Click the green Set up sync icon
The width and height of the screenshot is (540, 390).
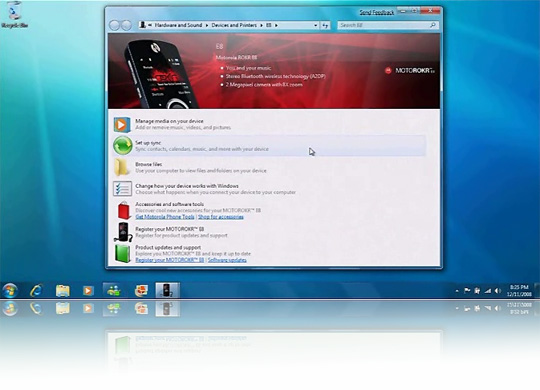[x=123, y=145]
